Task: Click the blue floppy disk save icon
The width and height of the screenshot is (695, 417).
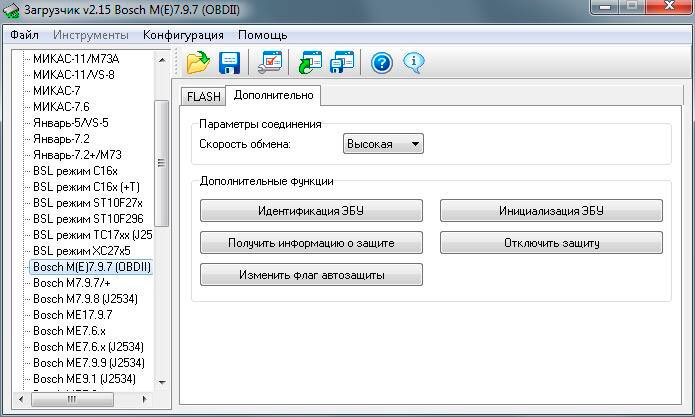Action: (229, 63)
